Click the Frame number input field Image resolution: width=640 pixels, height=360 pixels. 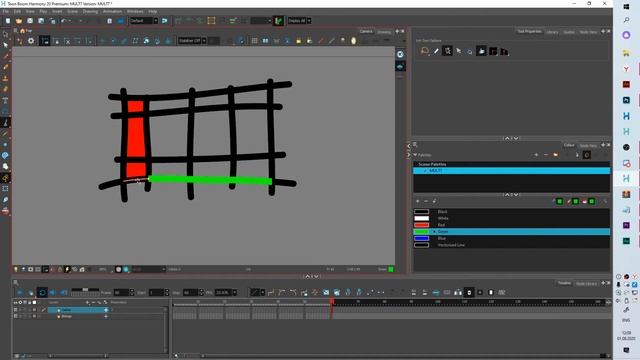(x=121, y=293)
